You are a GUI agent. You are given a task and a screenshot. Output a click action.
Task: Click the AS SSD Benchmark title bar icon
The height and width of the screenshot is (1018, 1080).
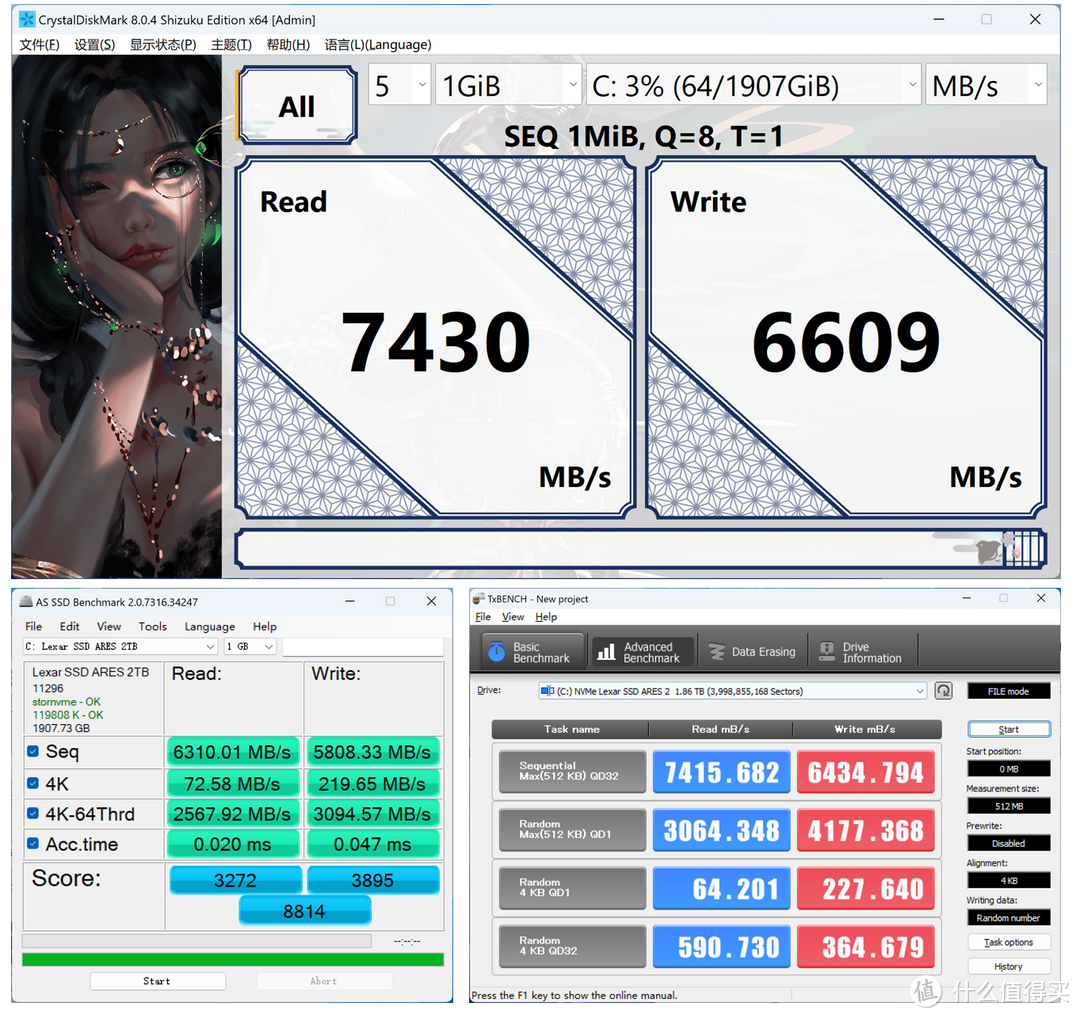coord(26,601)
